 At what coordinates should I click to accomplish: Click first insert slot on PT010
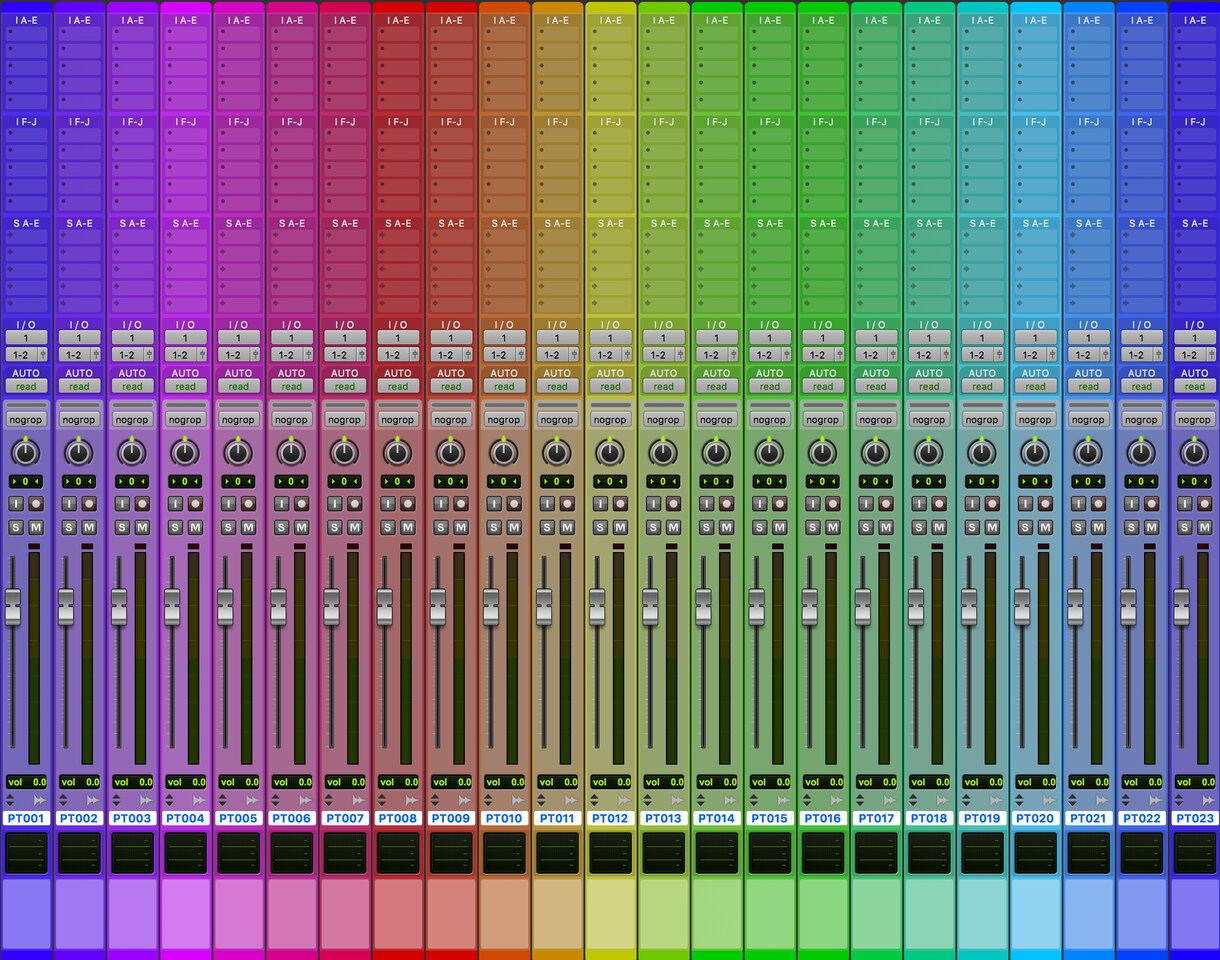pos(504,34)
